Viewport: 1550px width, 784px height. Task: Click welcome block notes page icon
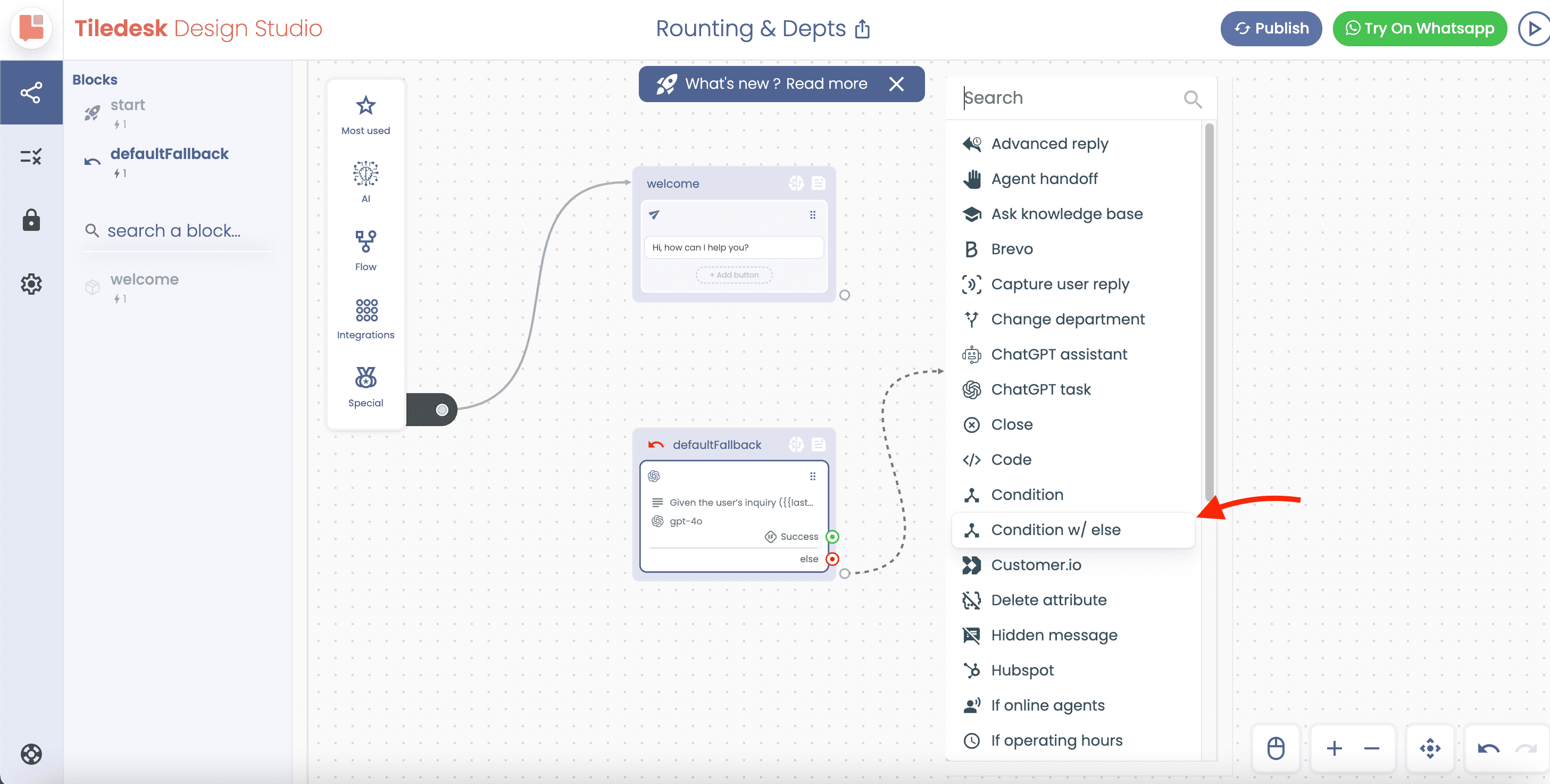click(818, 183)
